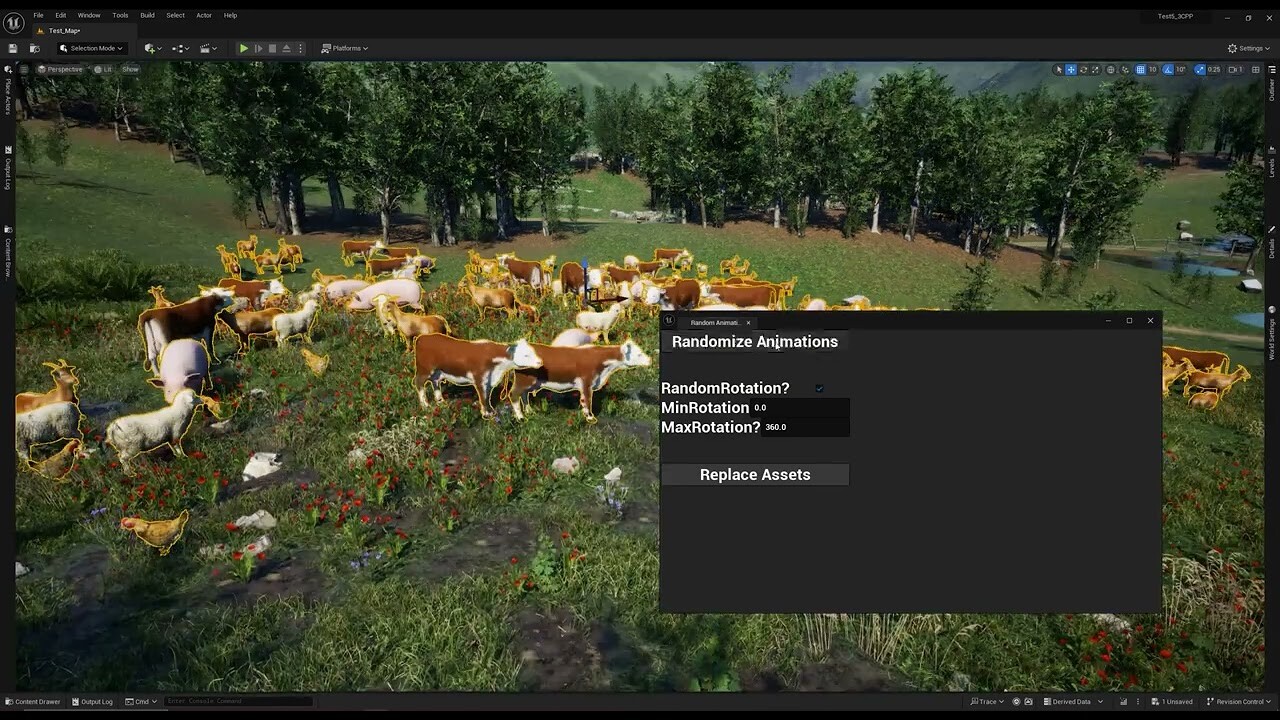Toggle grid snapping on or off
The image size is (1280, 720).
1140,69
